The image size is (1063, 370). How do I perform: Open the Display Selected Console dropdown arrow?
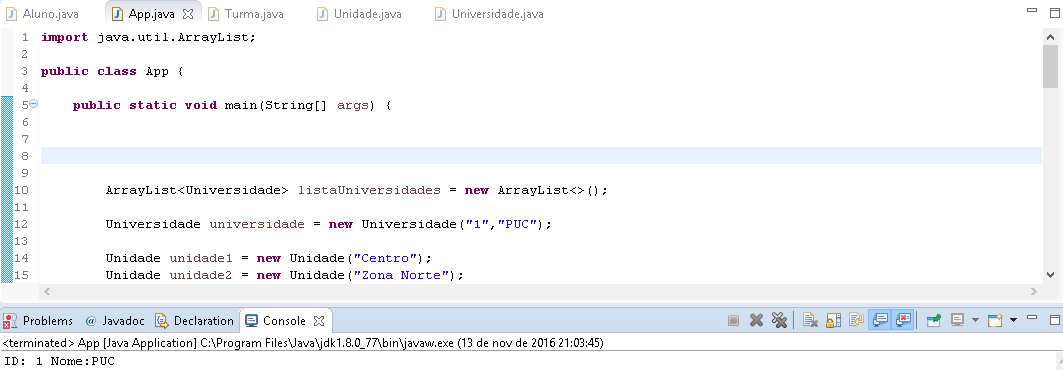point(975,321)
